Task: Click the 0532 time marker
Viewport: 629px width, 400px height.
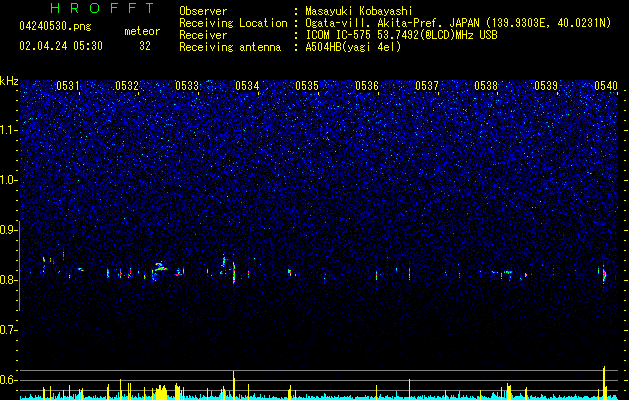Action: tap(127, 86)
